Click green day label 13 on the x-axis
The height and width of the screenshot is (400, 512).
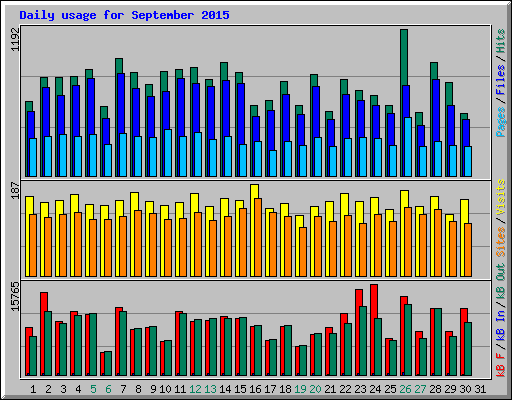tap(210, 389)
